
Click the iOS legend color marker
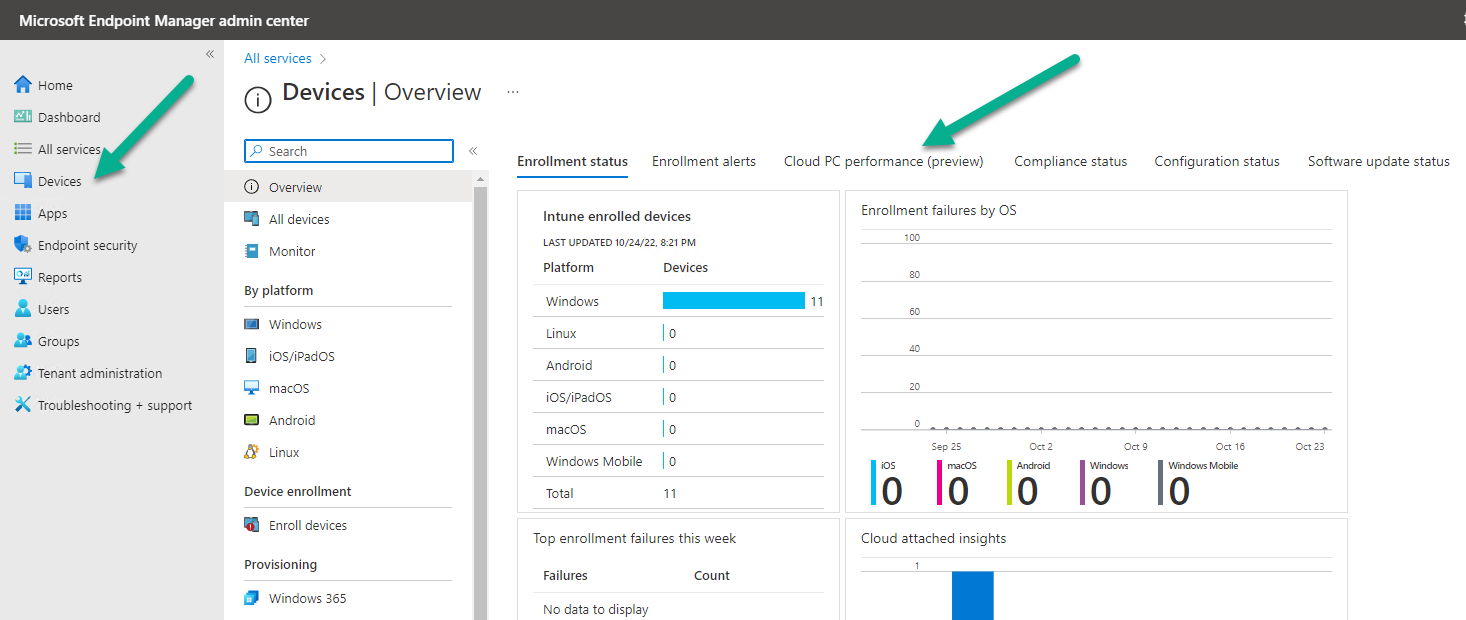click(x=873, y=484)
